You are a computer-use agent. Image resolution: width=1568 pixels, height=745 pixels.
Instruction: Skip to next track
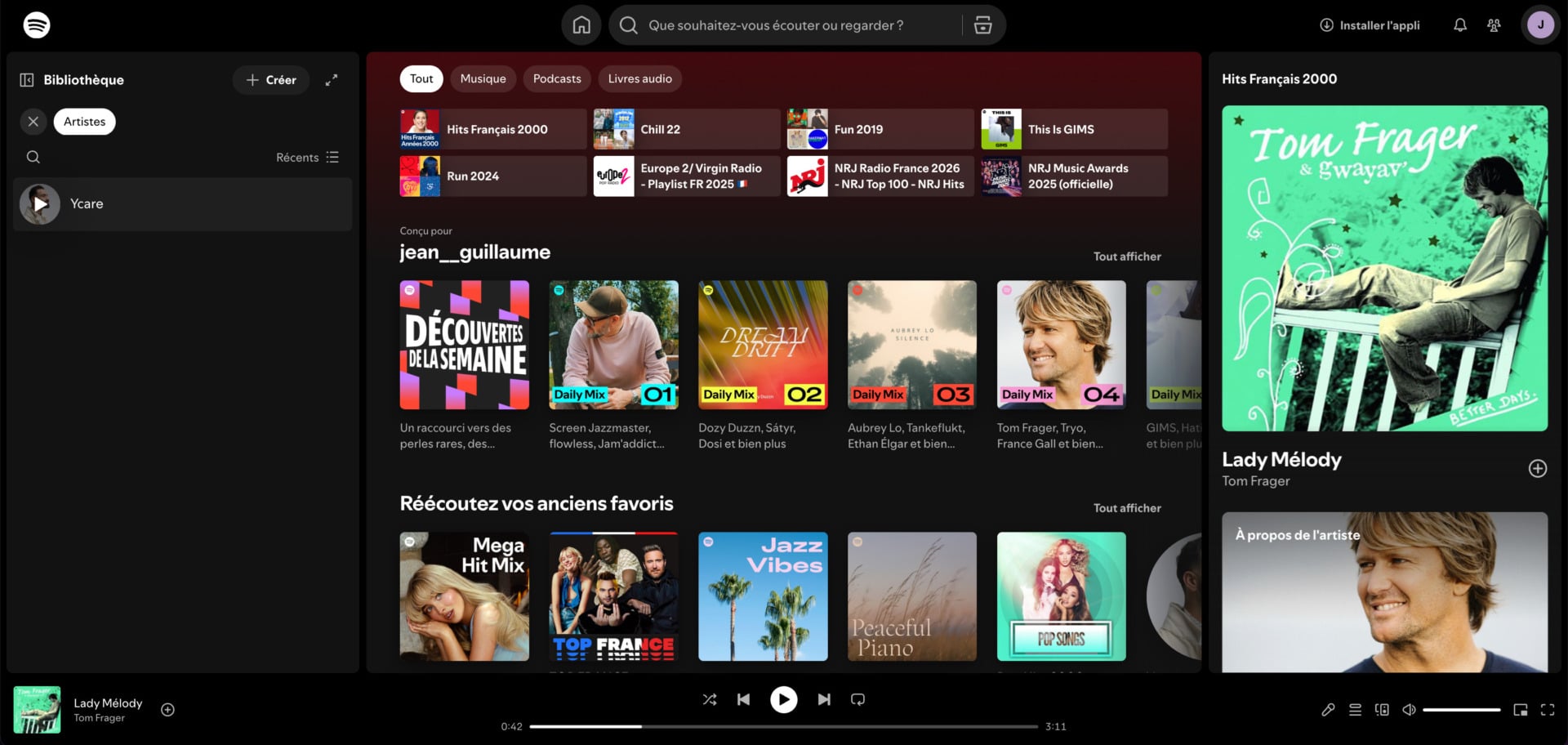pyautogui.click(x=824, y=699)
